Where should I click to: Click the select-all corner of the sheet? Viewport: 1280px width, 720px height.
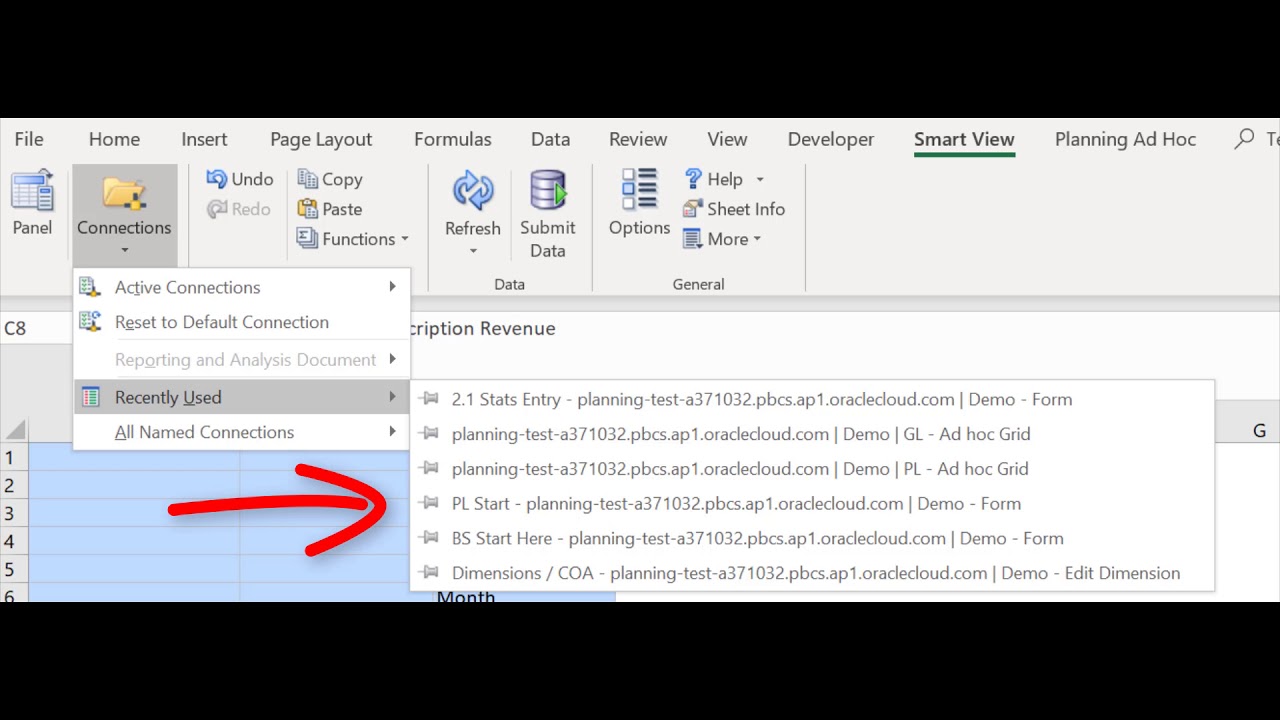point(14,431)
